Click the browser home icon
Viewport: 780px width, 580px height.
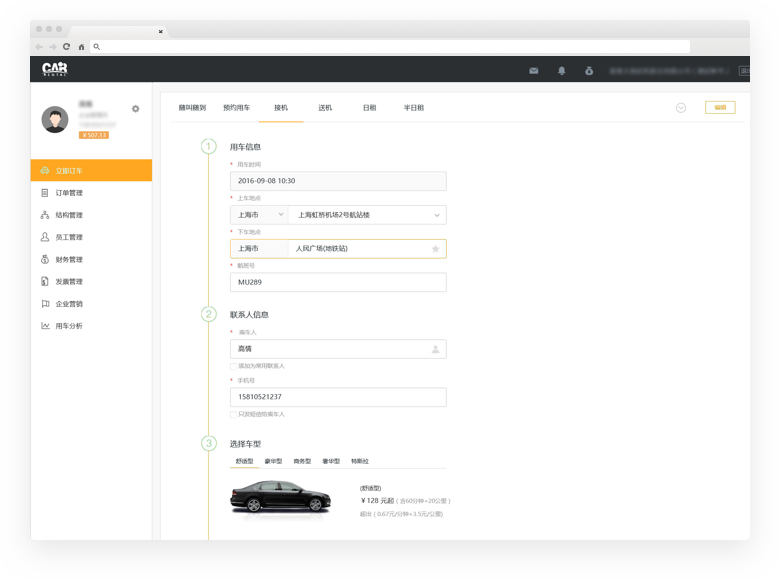(x=81, y=47)
